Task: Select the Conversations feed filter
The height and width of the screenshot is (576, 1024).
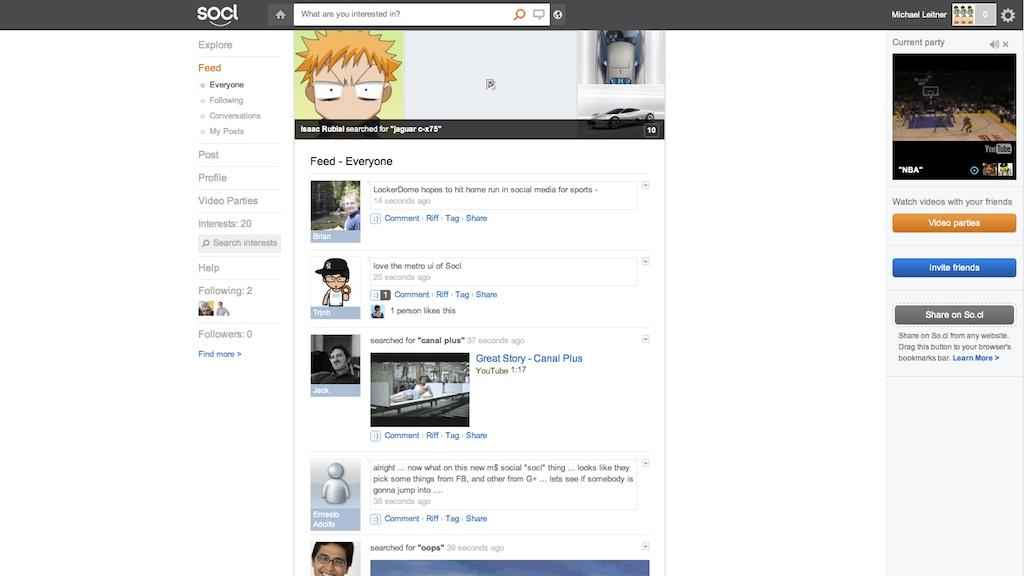Action: point(234,116)
